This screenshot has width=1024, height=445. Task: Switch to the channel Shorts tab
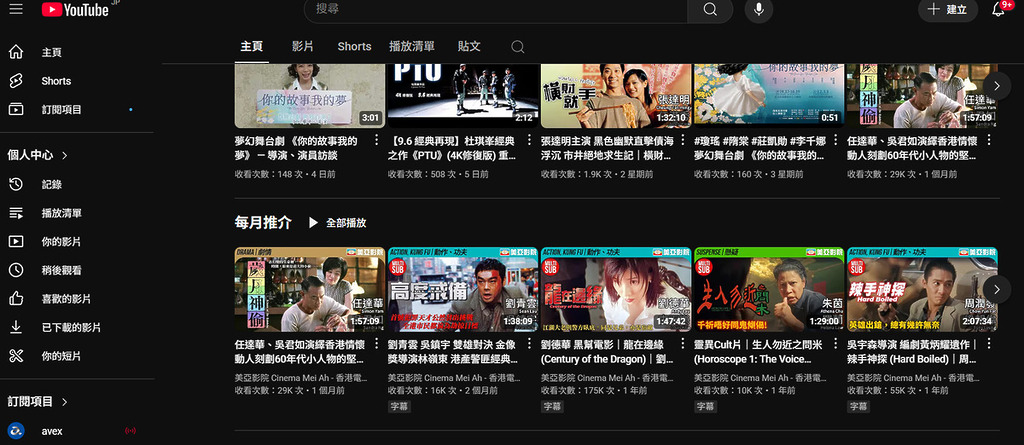tap(354, 46)
